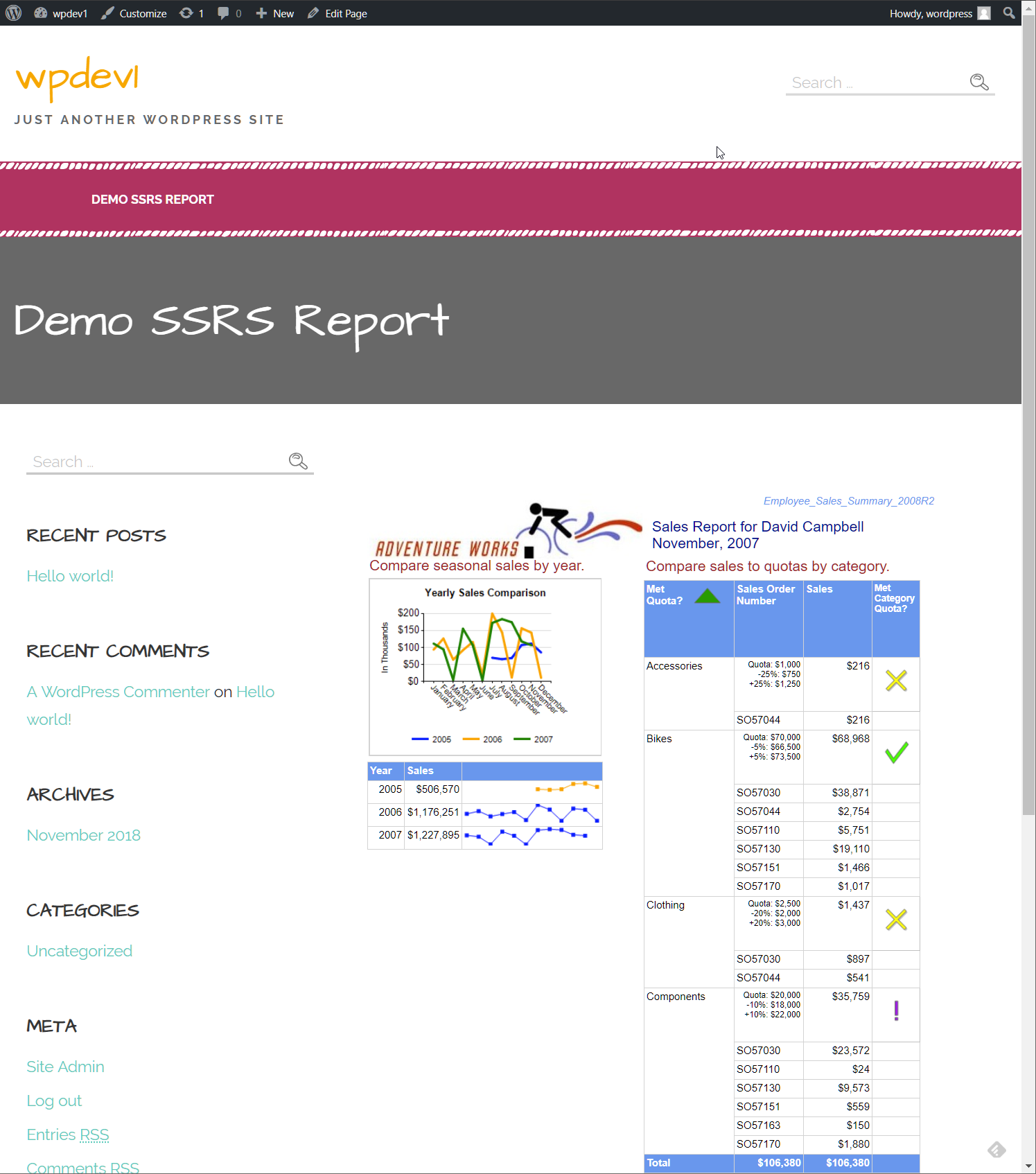Open the comments bubble icon
Viewport: 1036px width, 1174px height.
coord(229,13)
